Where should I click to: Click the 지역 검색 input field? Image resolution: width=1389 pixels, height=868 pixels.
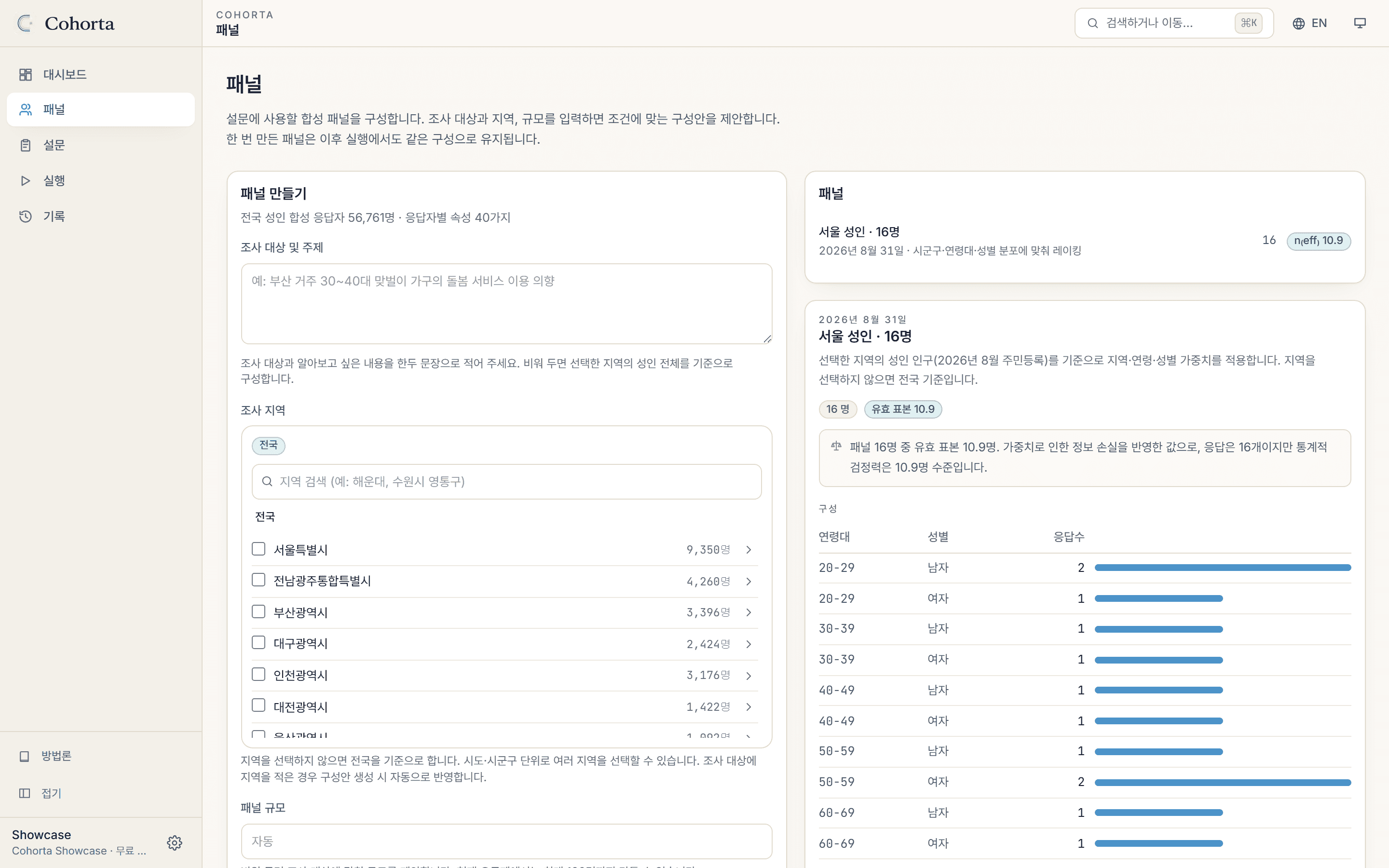point(506,481)
